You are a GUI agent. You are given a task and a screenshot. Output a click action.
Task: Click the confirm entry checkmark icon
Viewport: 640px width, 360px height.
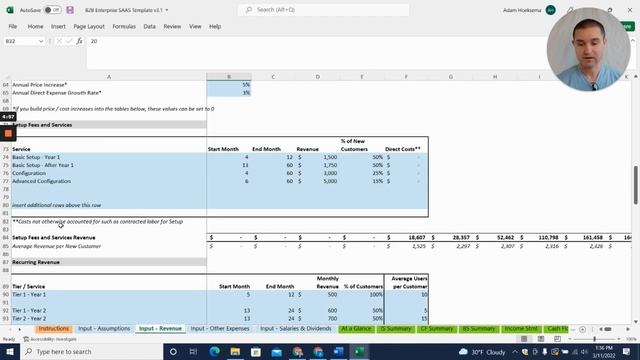tap(69, 41)
